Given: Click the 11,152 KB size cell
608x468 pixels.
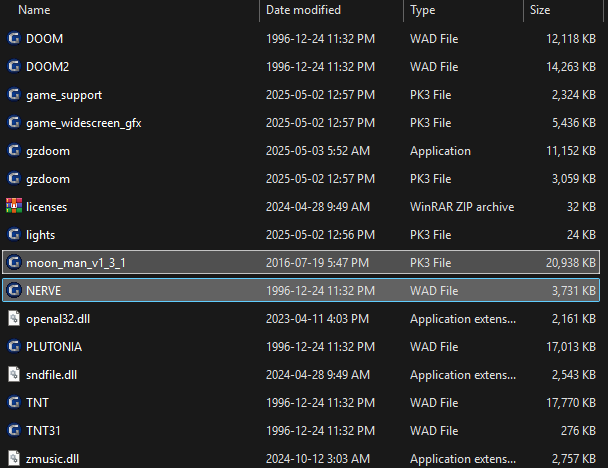Looking at the screenshot, I should [571, 151].
